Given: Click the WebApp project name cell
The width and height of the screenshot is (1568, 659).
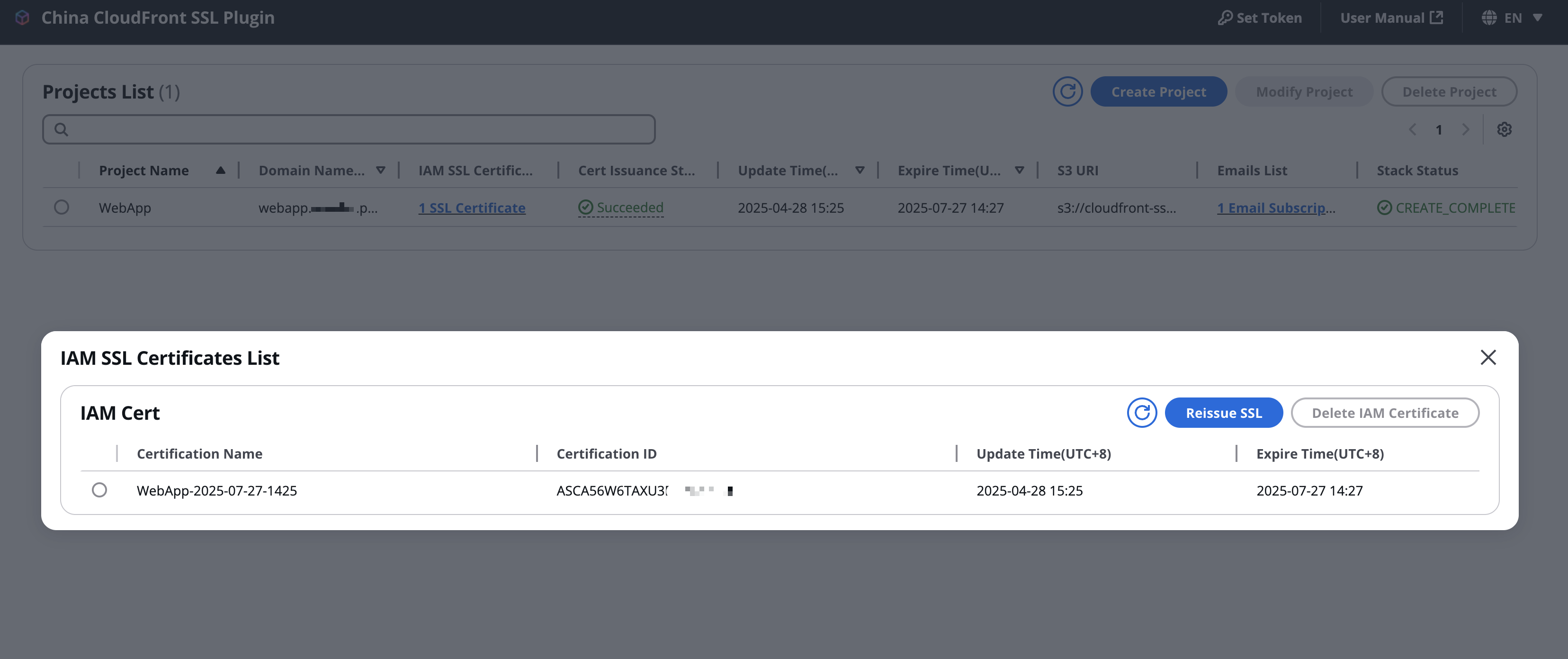Looking at the screenshot, I should coord(125,208).
